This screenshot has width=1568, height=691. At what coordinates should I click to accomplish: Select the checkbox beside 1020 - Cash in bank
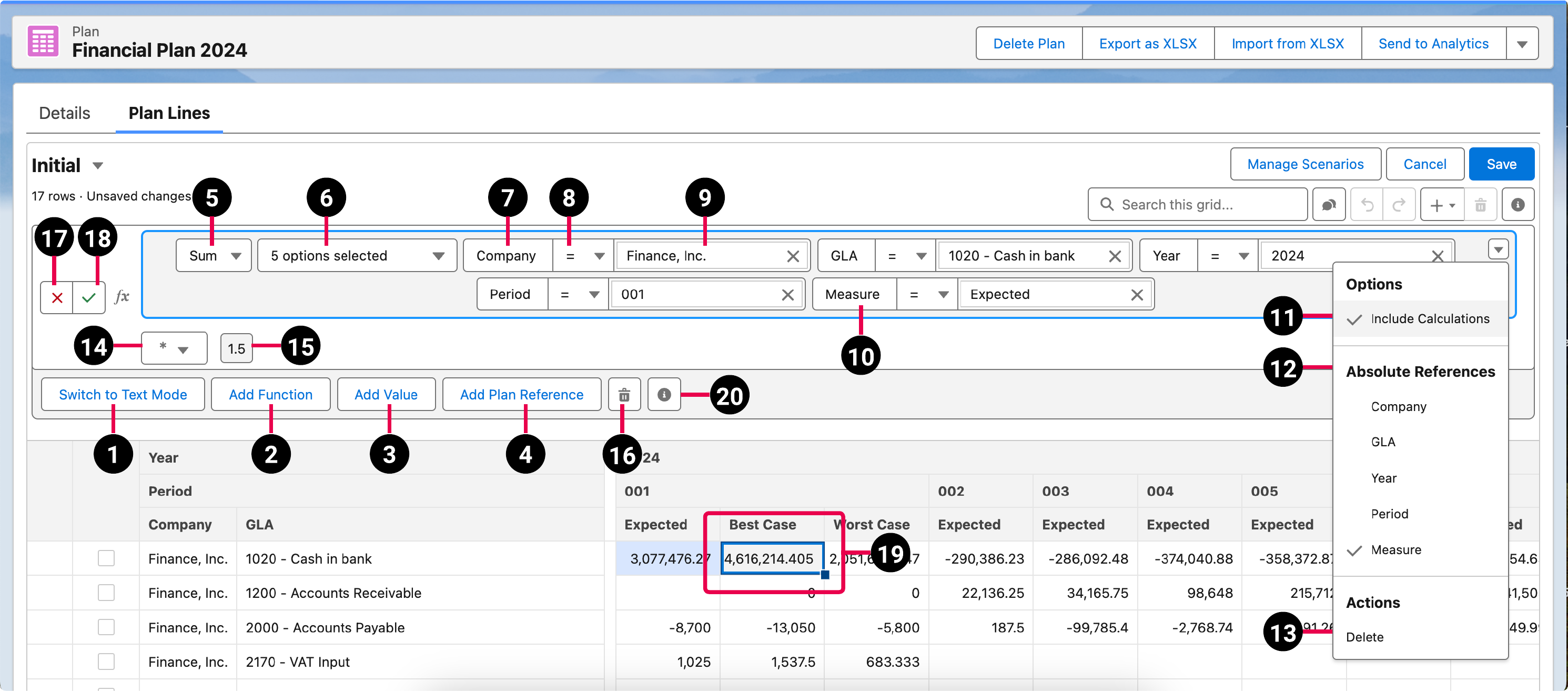[107, 558]
